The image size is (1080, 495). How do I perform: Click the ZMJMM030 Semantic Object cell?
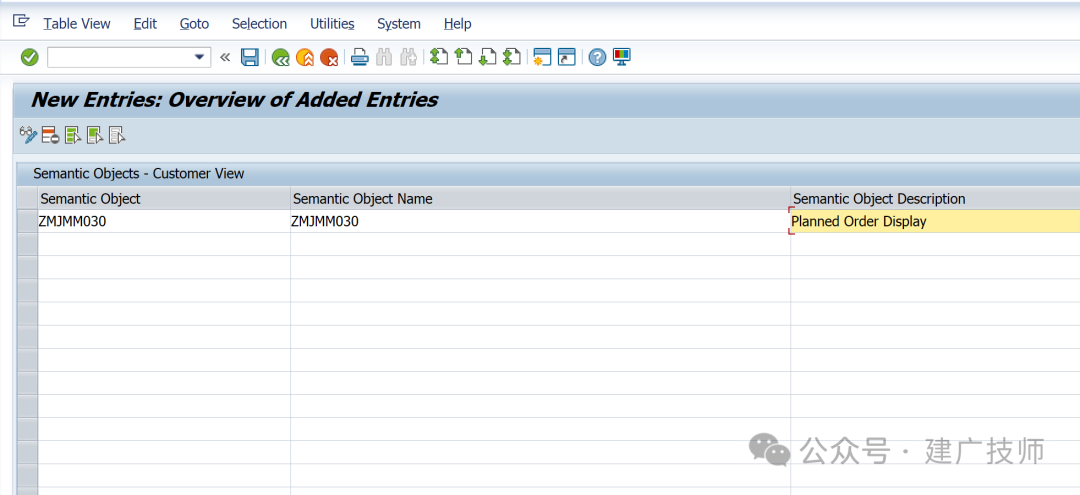[x=164, y=221]
